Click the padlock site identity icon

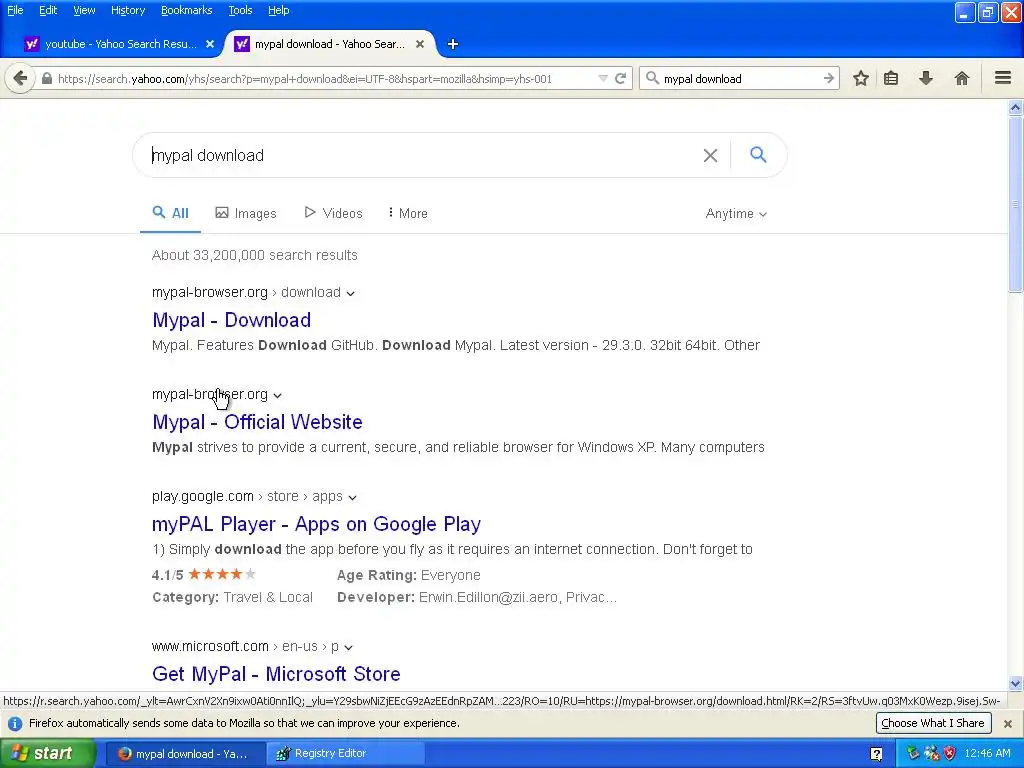pos(46,79)
